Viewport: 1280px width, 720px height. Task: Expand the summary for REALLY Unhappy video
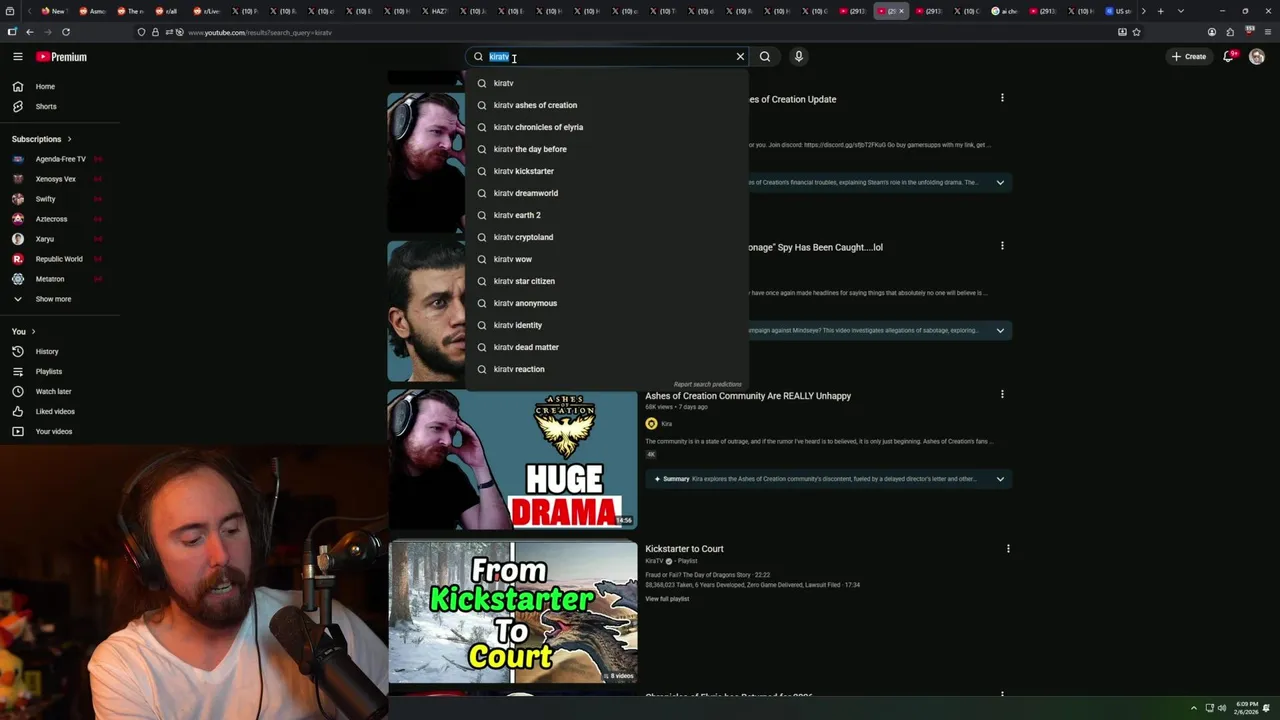click(1000, 479)
